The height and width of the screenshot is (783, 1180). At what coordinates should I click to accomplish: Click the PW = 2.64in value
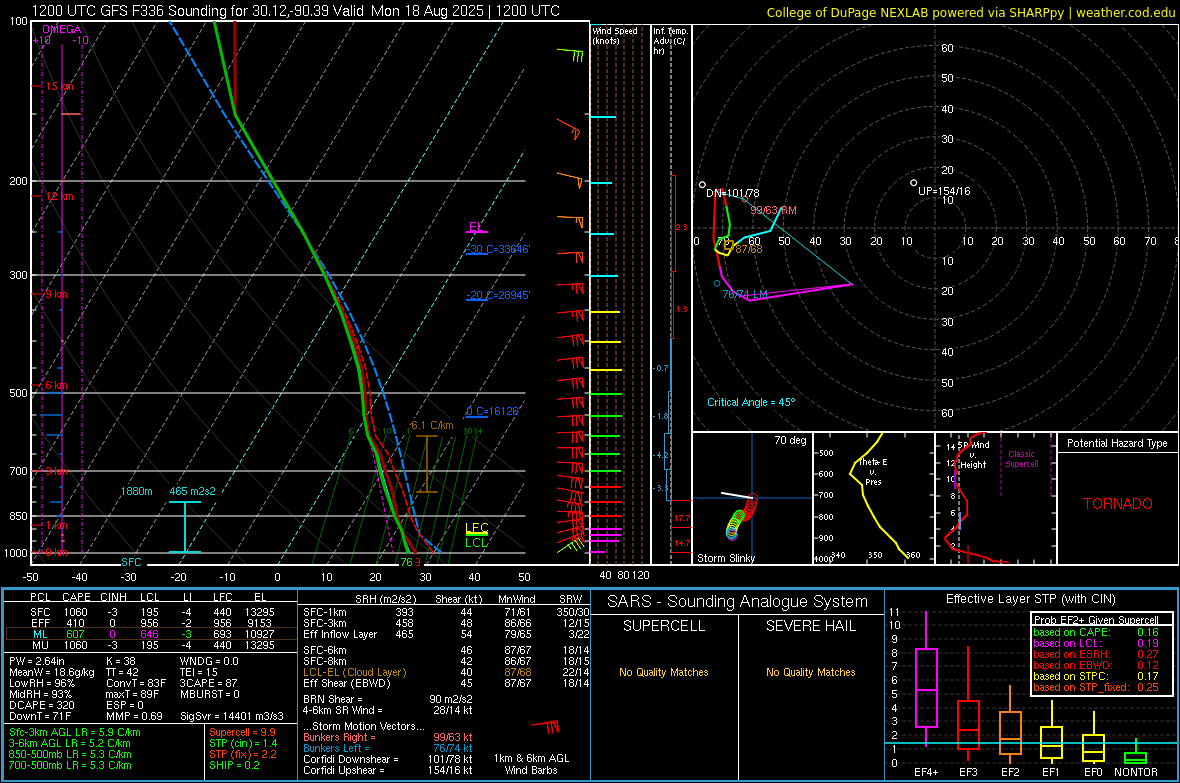(37, 661)
